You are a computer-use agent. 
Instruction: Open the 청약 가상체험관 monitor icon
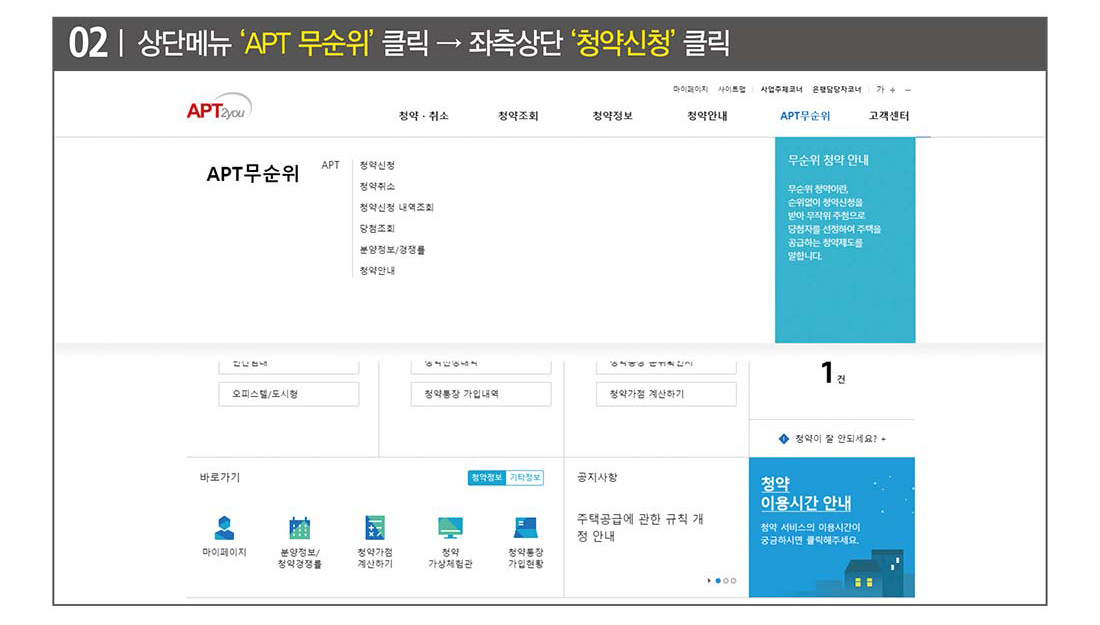coord(450,527)
